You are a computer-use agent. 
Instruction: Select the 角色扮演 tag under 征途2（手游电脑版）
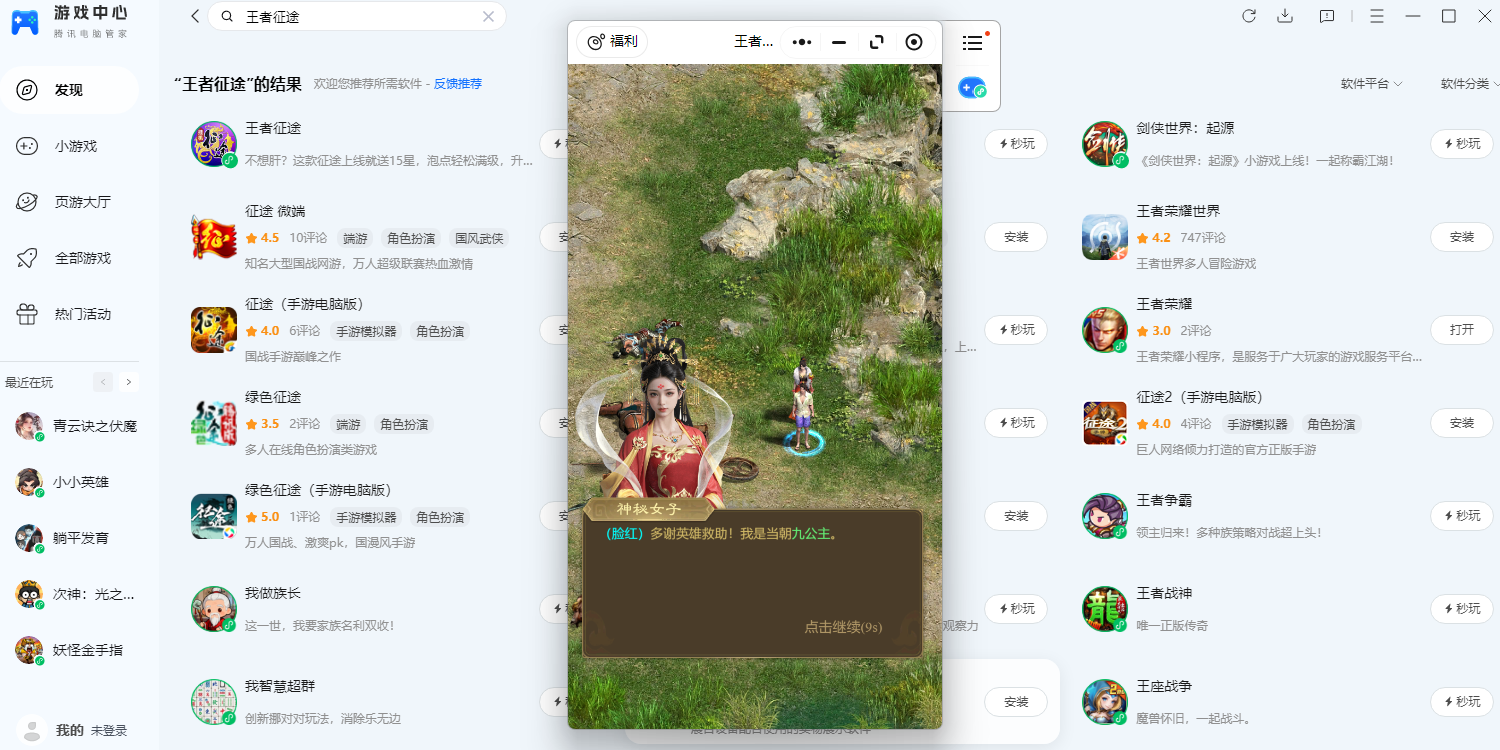(x=1331, y=424)
